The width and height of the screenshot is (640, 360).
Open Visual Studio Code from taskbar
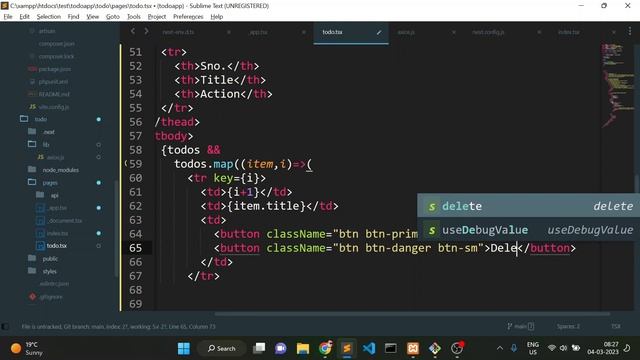click(x=369, y=348)
